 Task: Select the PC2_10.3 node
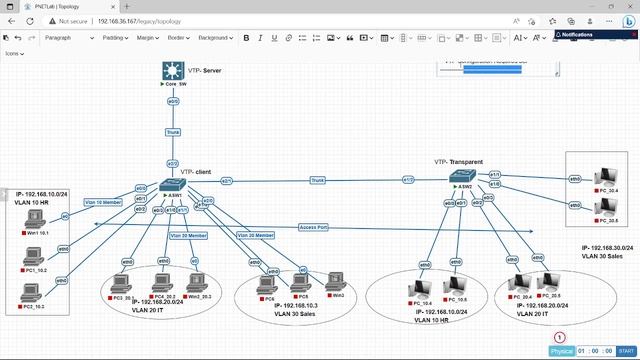click(31, 293)
